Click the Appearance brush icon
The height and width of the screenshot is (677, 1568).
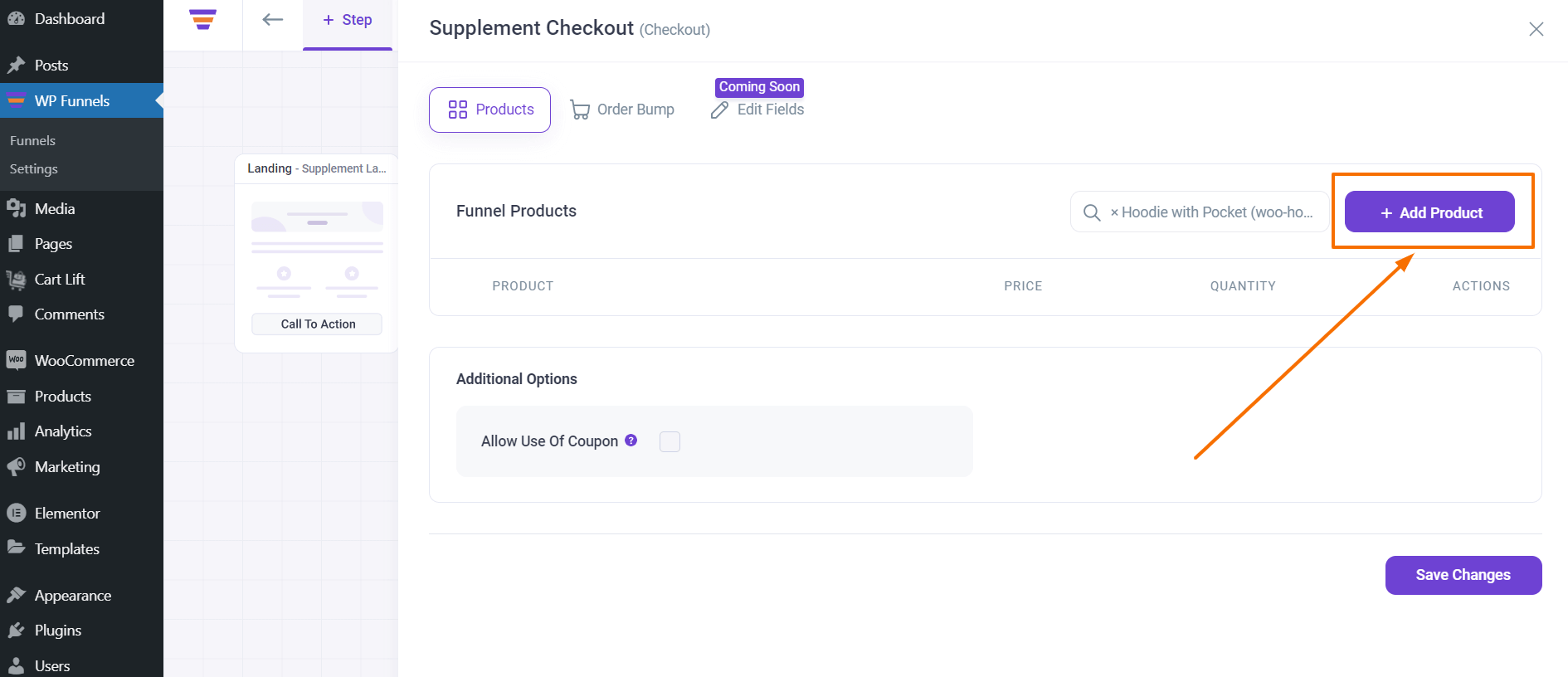16,595
